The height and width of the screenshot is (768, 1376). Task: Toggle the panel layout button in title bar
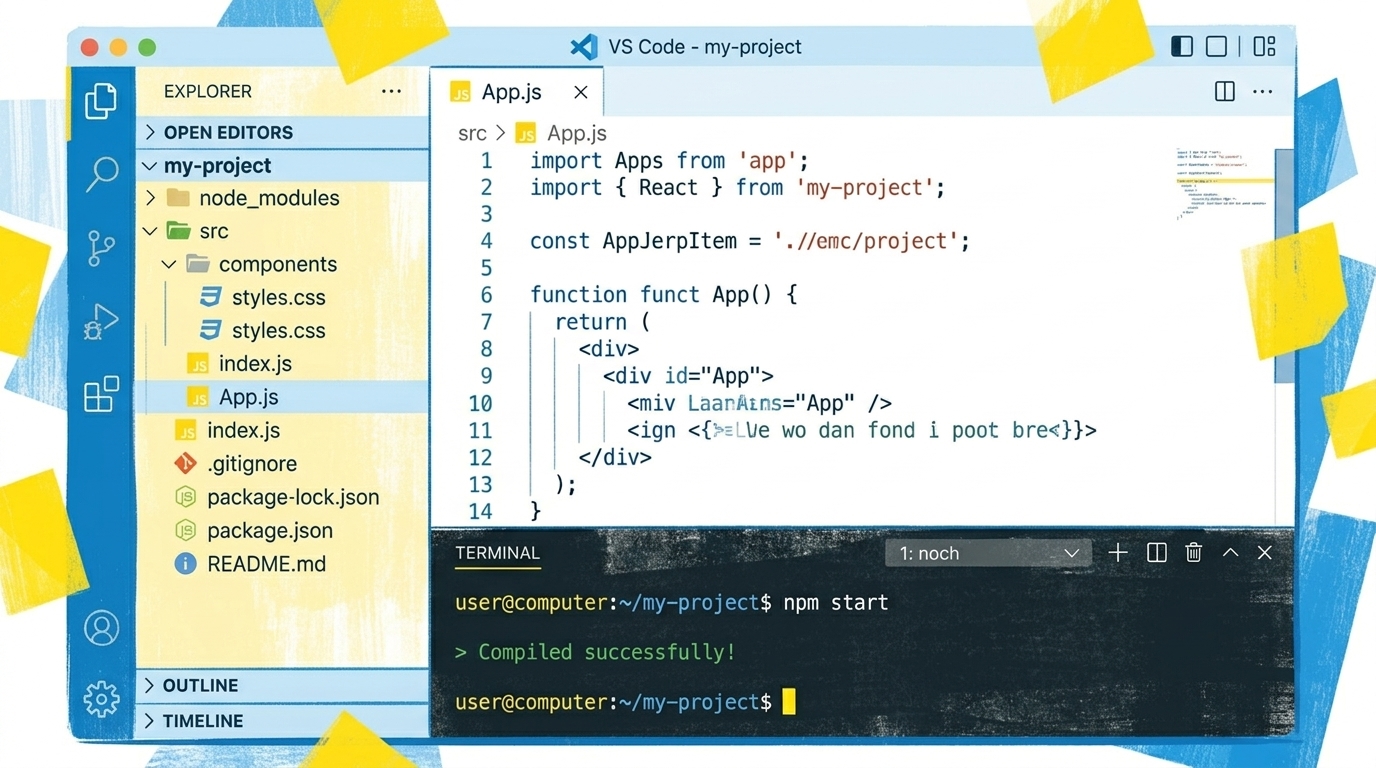1216,47
